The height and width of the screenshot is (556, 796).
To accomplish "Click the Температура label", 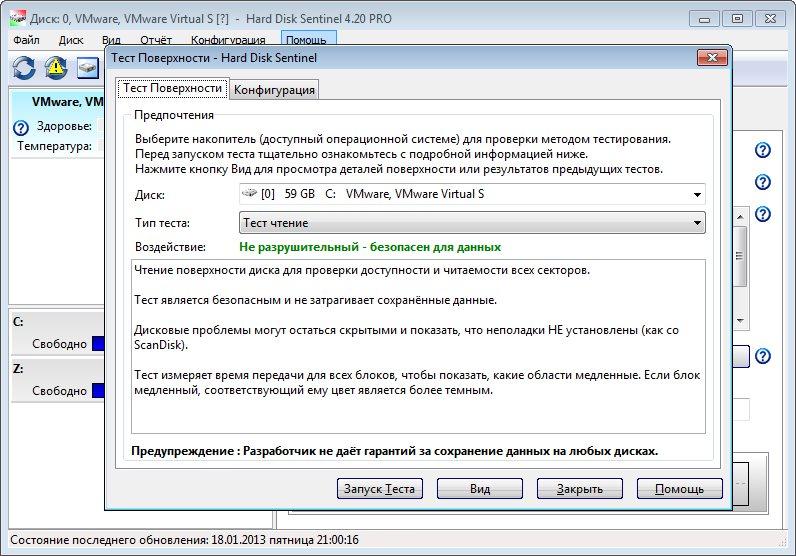I will coord(54,146).
